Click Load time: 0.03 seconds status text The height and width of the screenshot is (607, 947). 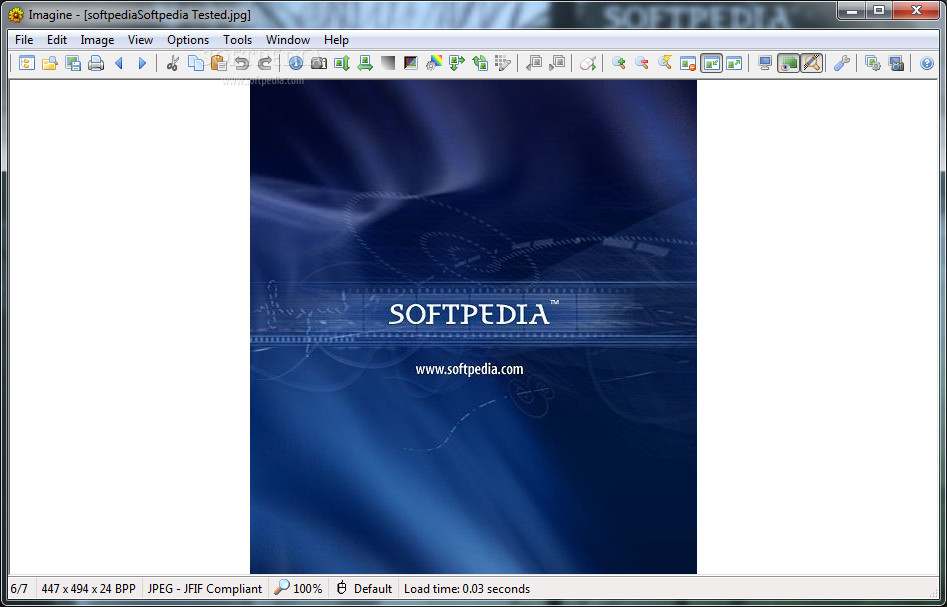pos(467,589)
